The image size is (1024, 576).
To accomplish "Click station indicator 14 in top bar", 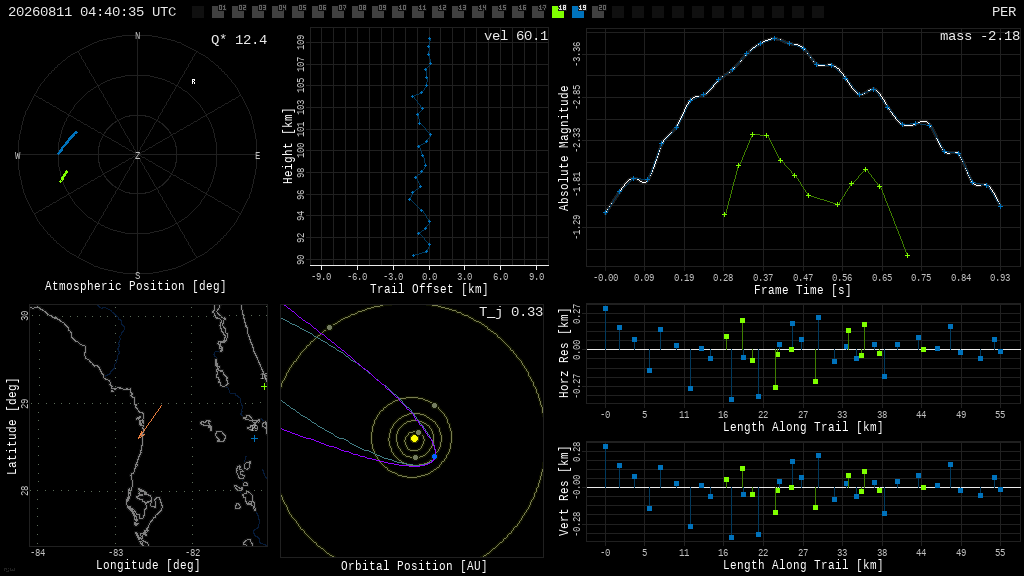I will coord(478,12).
